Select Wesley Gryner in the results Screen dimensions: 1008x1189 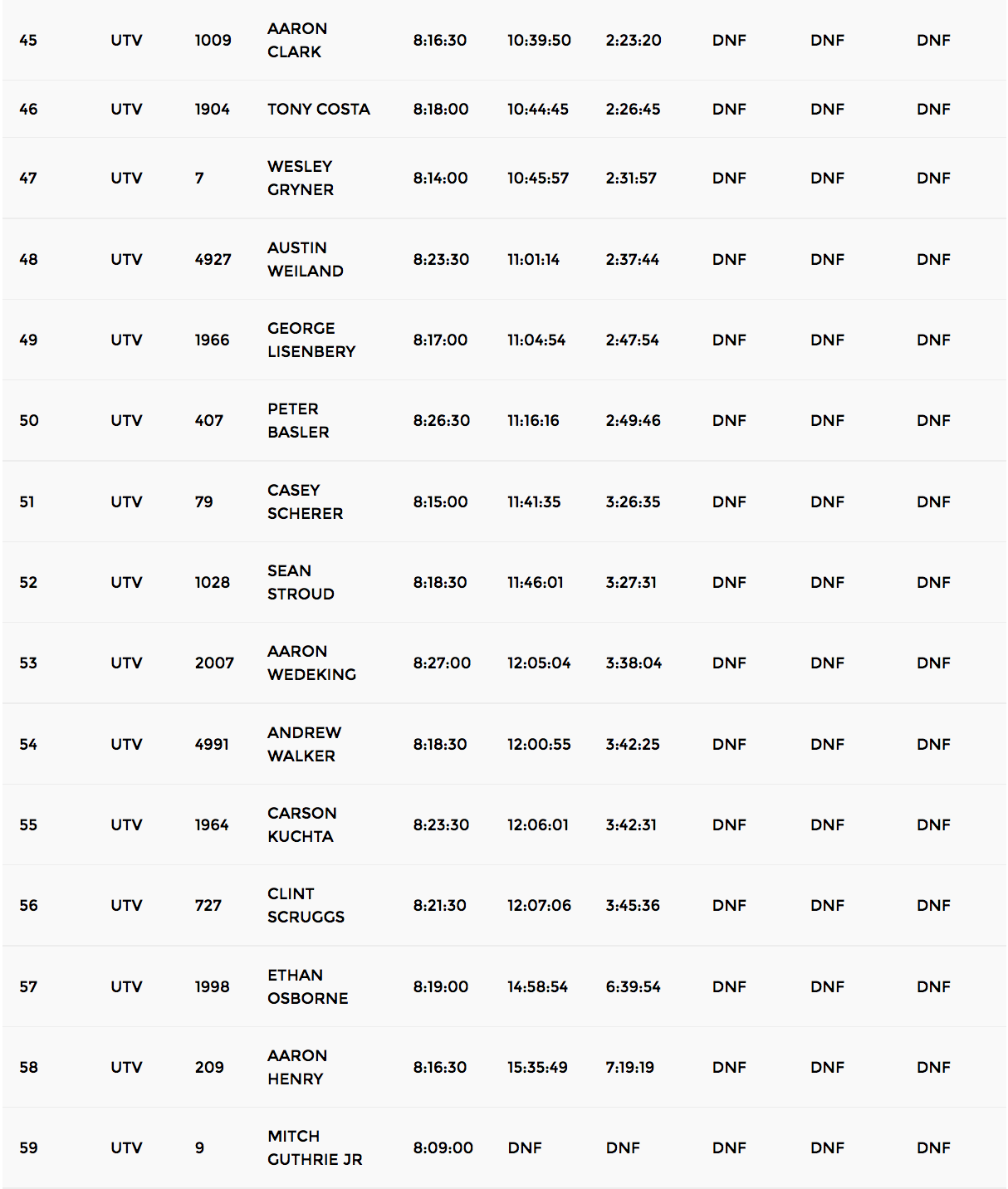(x=301, y=178)
